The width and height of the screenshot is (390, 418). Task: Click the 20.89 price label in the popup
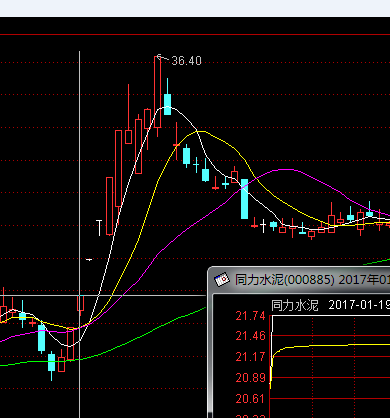pos(250,378)
